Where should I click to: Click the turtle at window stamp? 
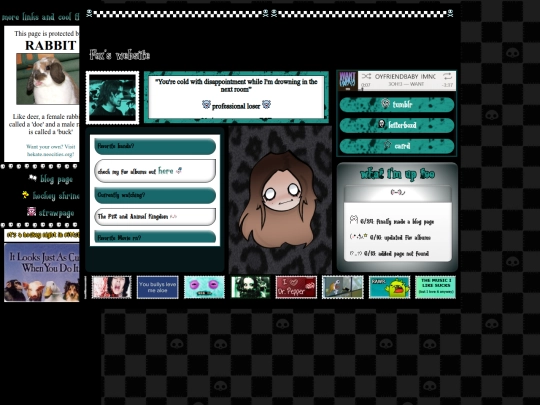point(343,287)
